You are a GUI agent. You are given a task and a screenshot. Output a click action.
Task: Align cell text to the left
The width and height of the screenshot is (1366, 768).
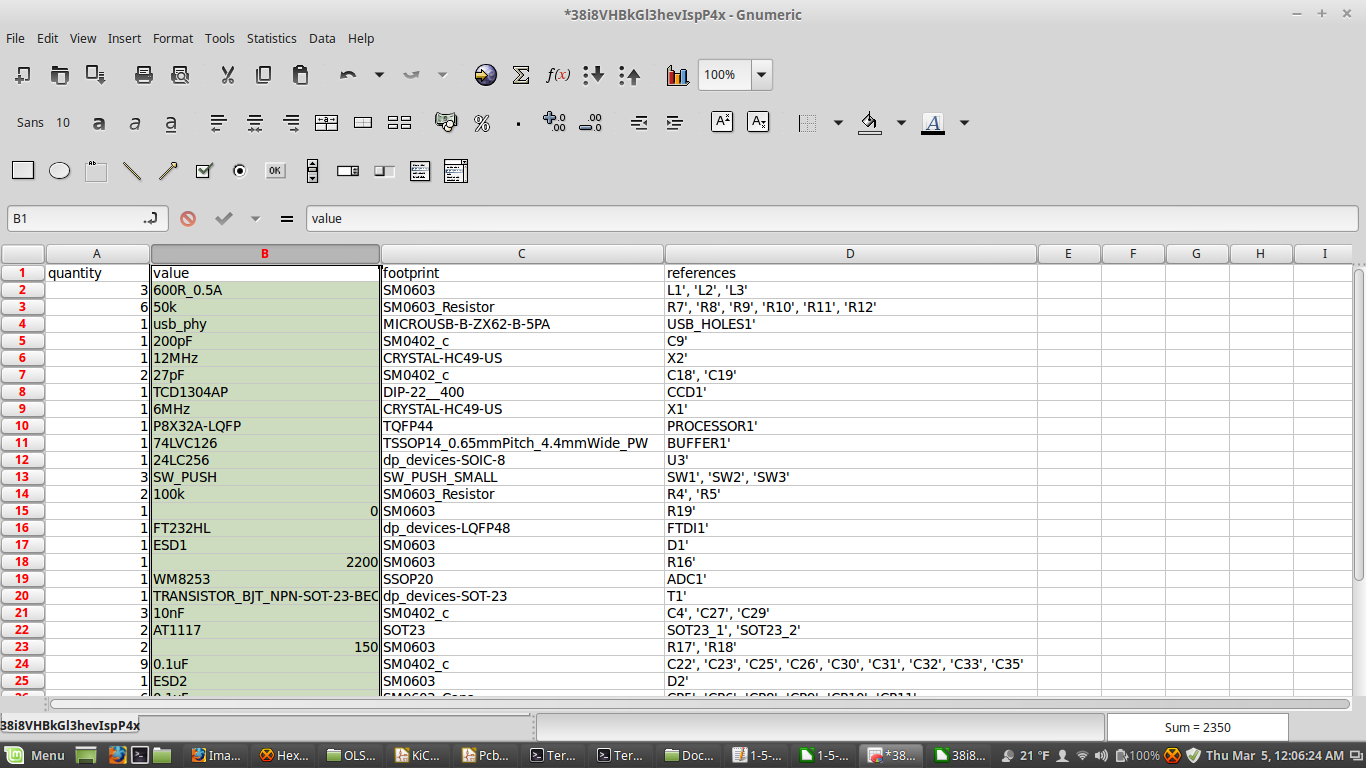click(219, 123)
